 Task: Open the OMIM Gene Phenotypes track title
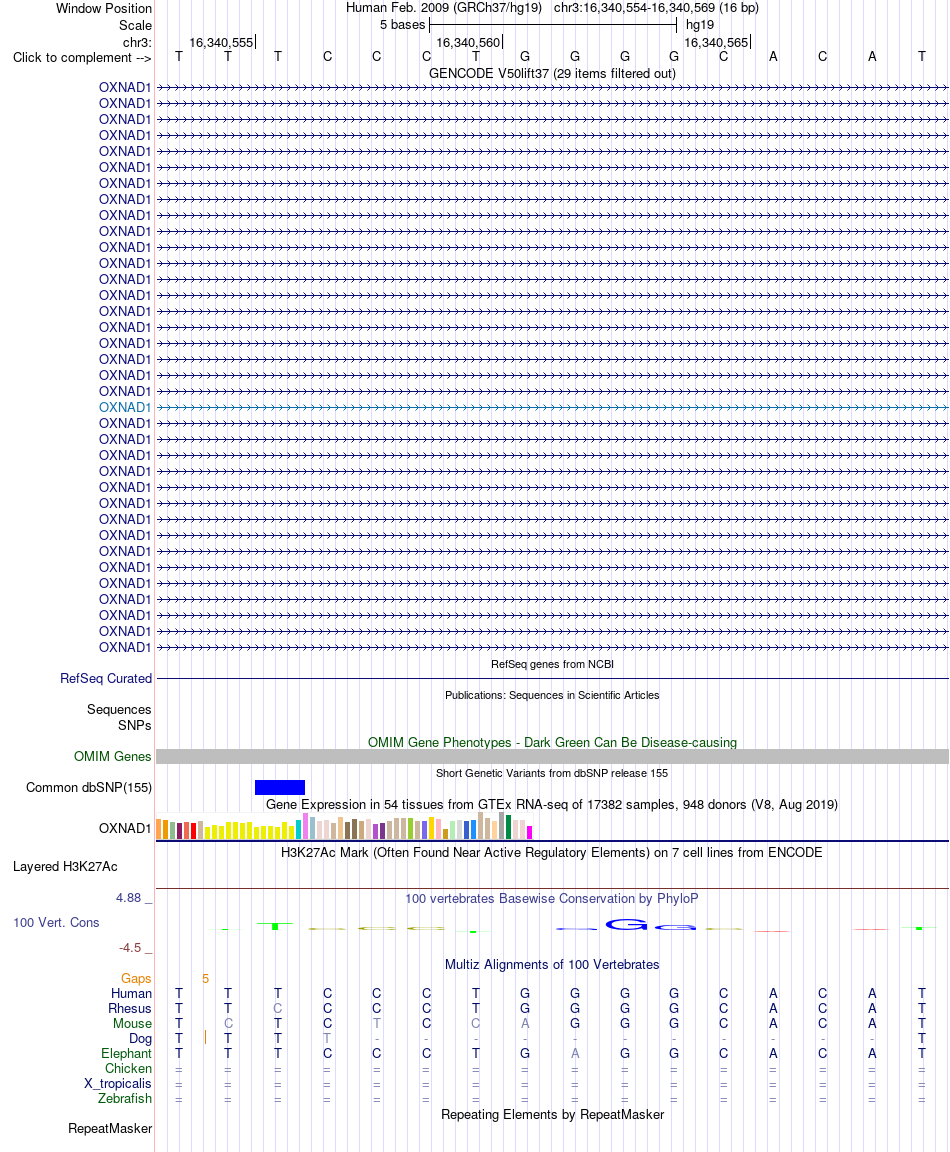(x=552, y=742)
